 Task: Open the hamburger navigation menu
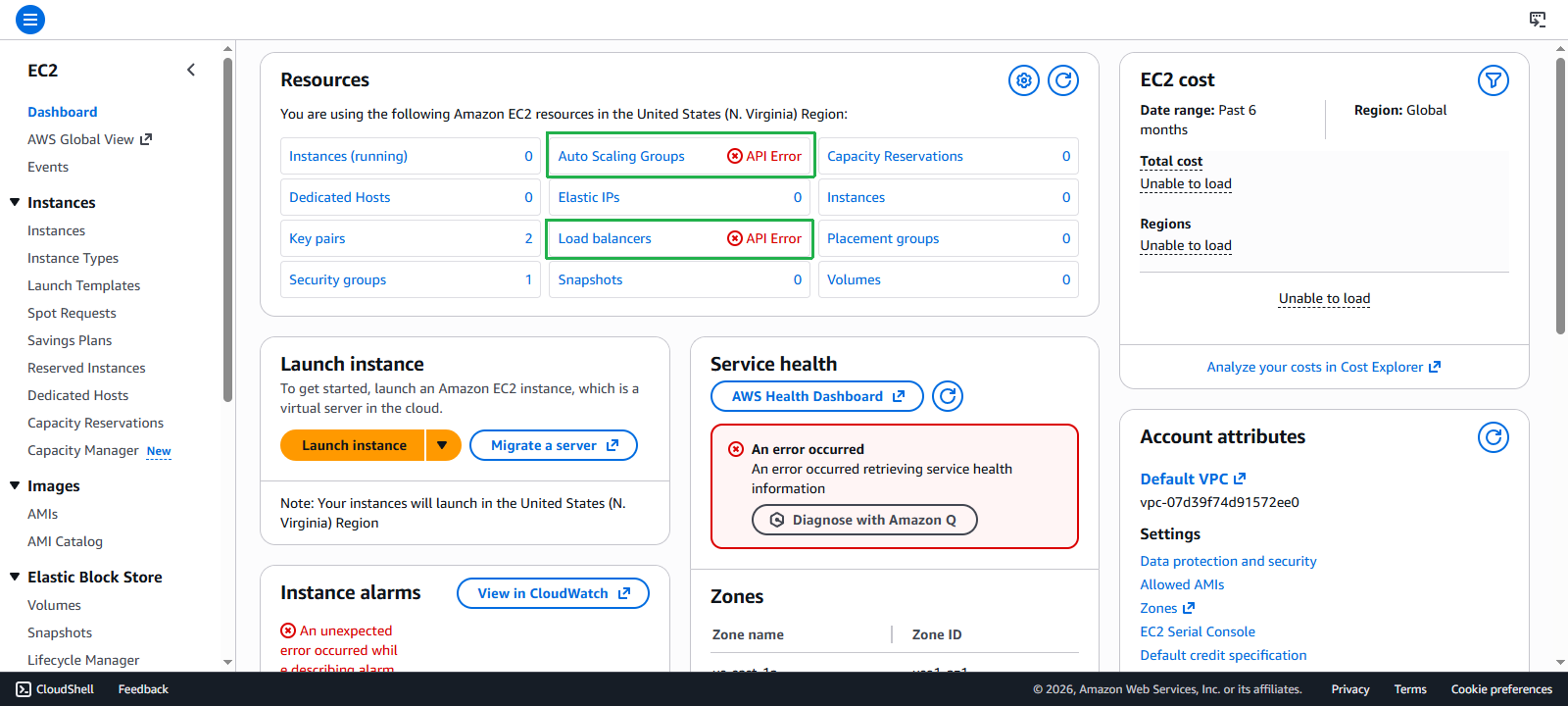(30, 19)
